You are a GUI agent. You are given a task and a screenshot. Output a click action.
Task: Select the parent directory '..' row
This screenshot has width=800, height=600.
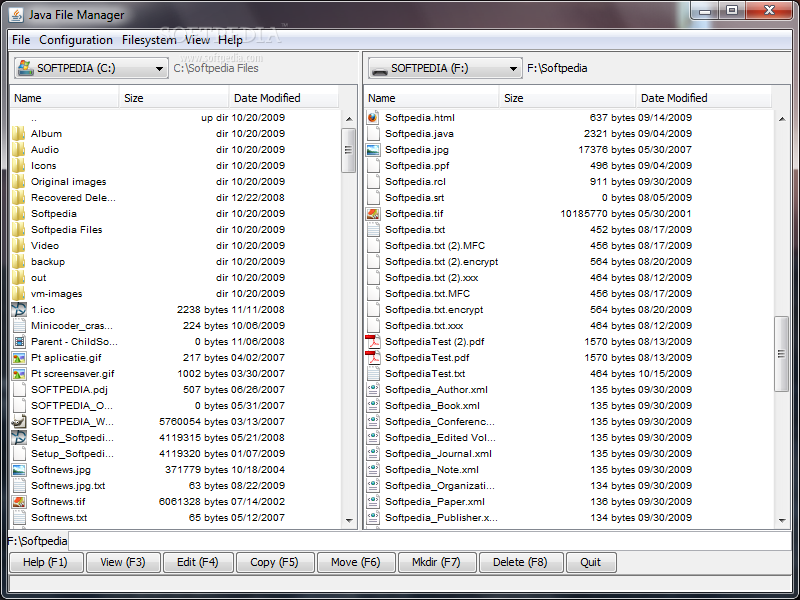pyautogui.click(x=174, y=118)
